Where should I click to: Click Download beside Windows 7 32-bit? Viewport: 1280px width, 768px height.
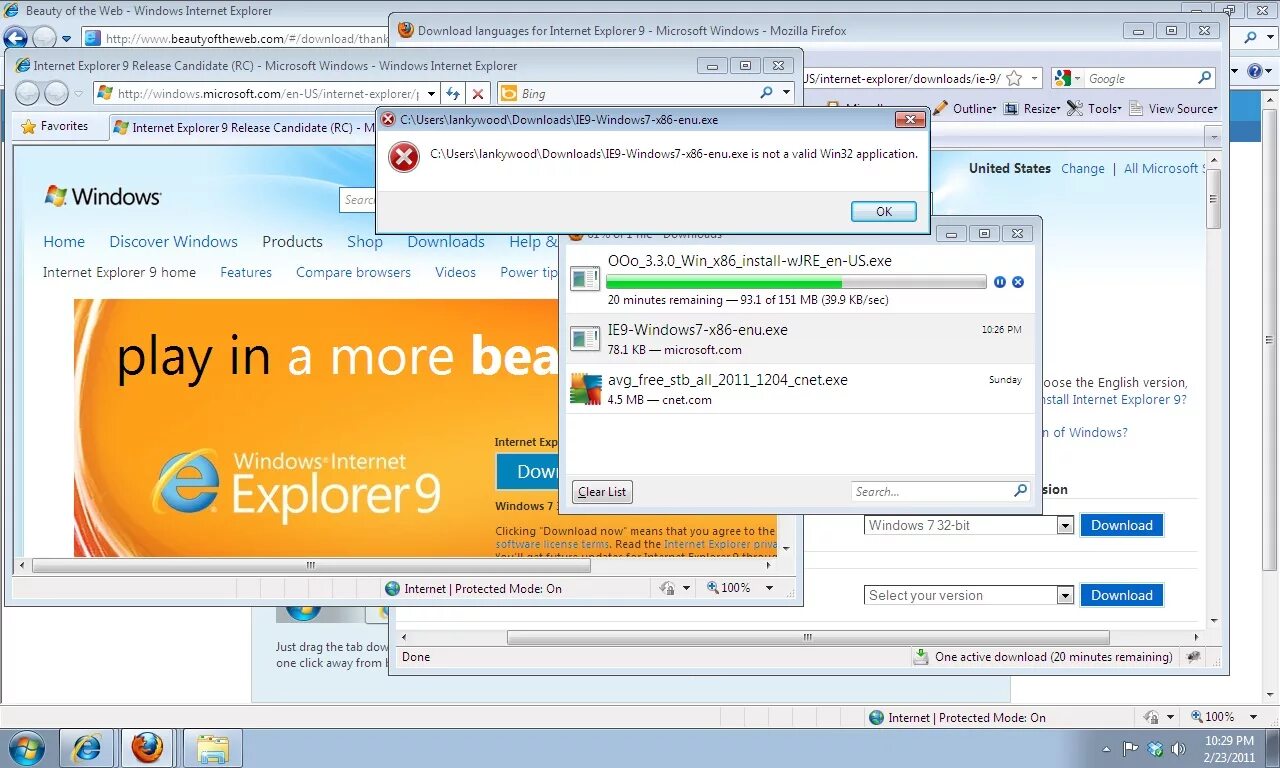(1121, 525)
